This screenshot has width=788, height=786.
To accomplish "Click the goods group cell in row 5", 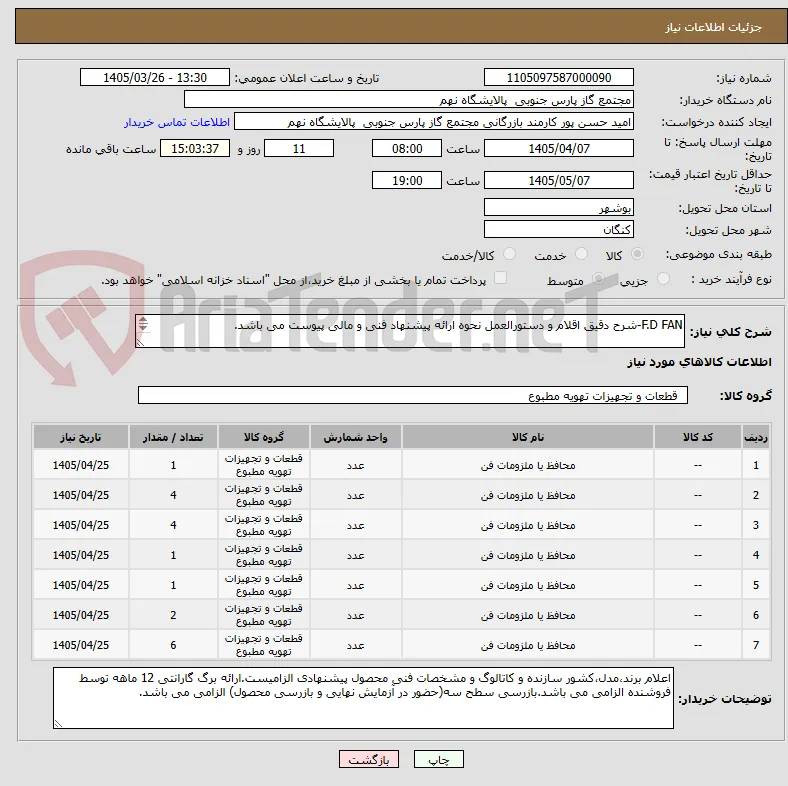I will click(x=264, y=585).
